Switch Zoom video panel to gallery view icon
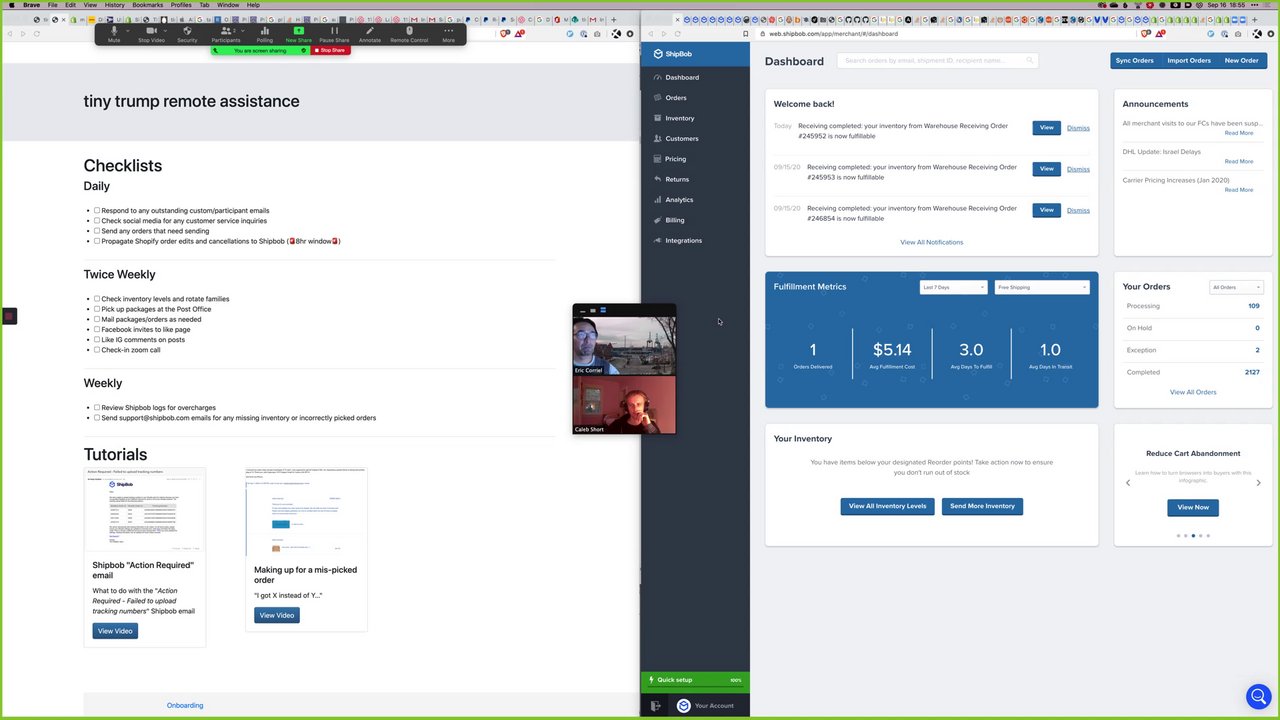This screenshot has height=720, width=1280. 603,311
